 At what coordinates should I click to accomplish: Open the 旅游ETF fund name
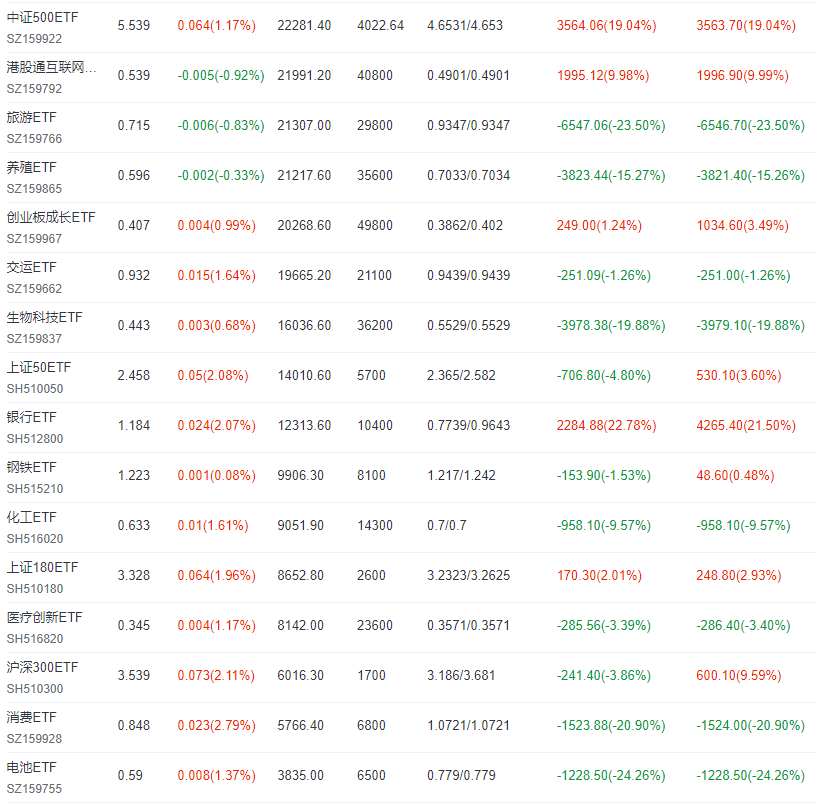pyautogui.click(x=31, y=117)
